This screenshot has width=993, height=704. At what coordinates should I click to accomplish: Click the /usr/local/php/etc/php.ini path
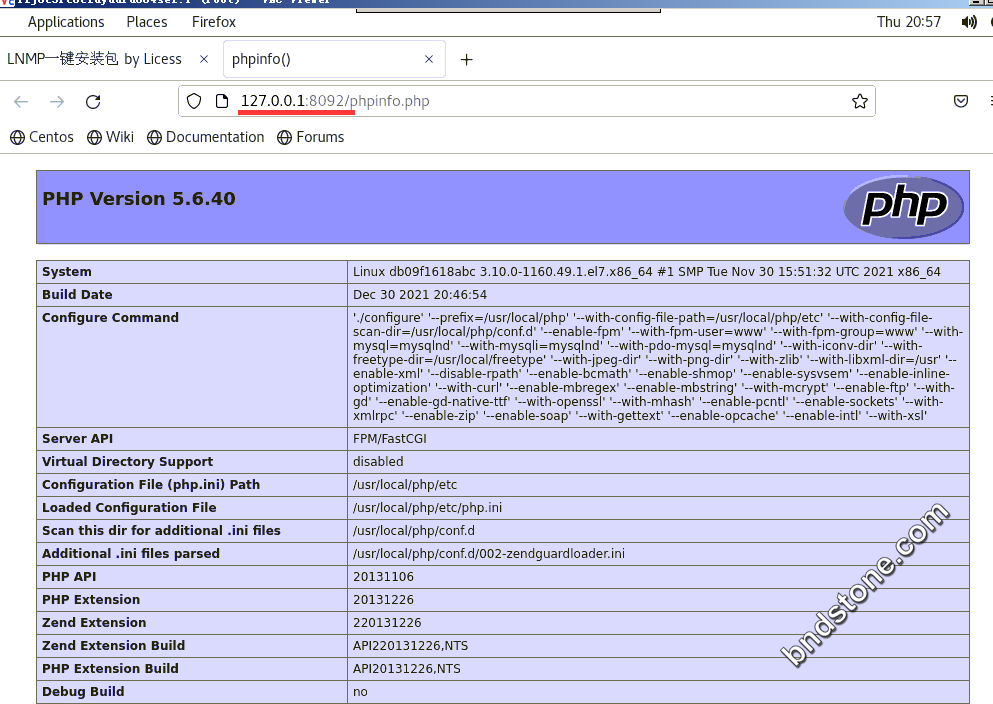pos(427,508)
